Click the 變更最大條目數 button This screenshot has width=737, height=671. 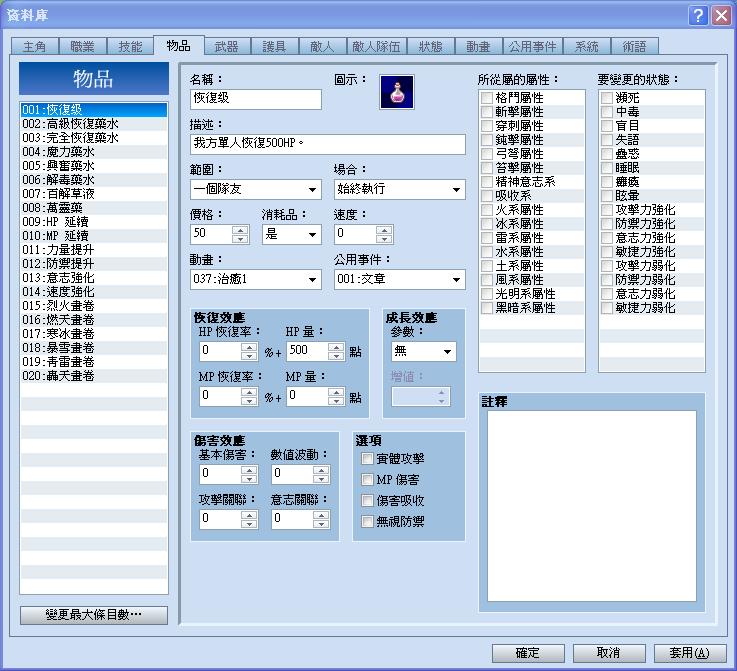coord(94,615)
